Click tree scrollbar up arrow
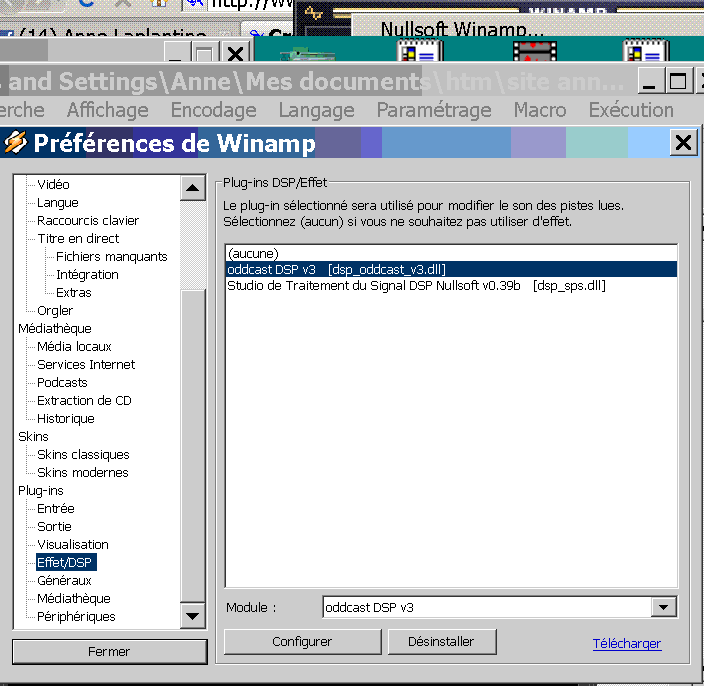 tap(193, 188)
